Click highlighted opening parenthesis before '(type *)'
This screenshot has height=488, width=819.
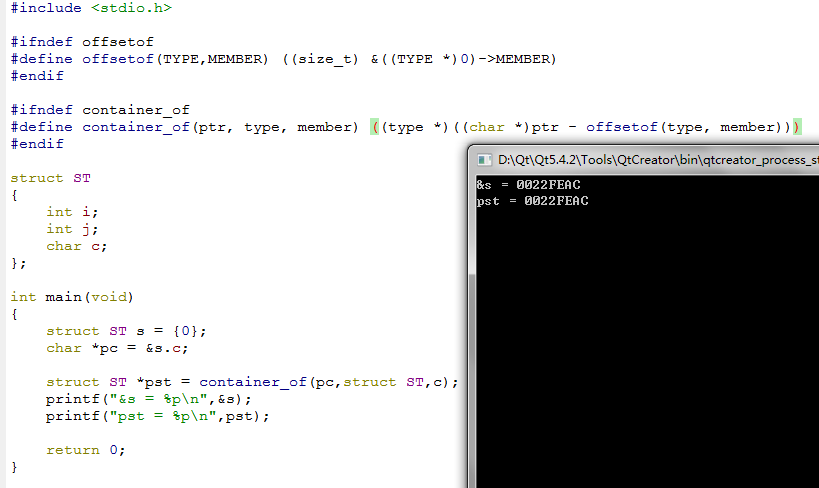click(375, 127)
